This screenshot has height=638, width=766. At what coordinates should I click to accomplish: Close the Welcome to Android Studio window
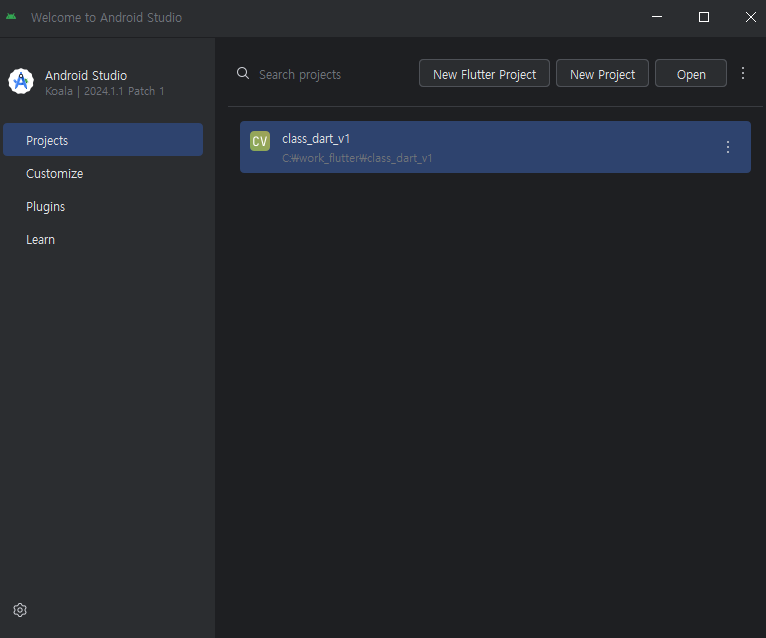751,17
